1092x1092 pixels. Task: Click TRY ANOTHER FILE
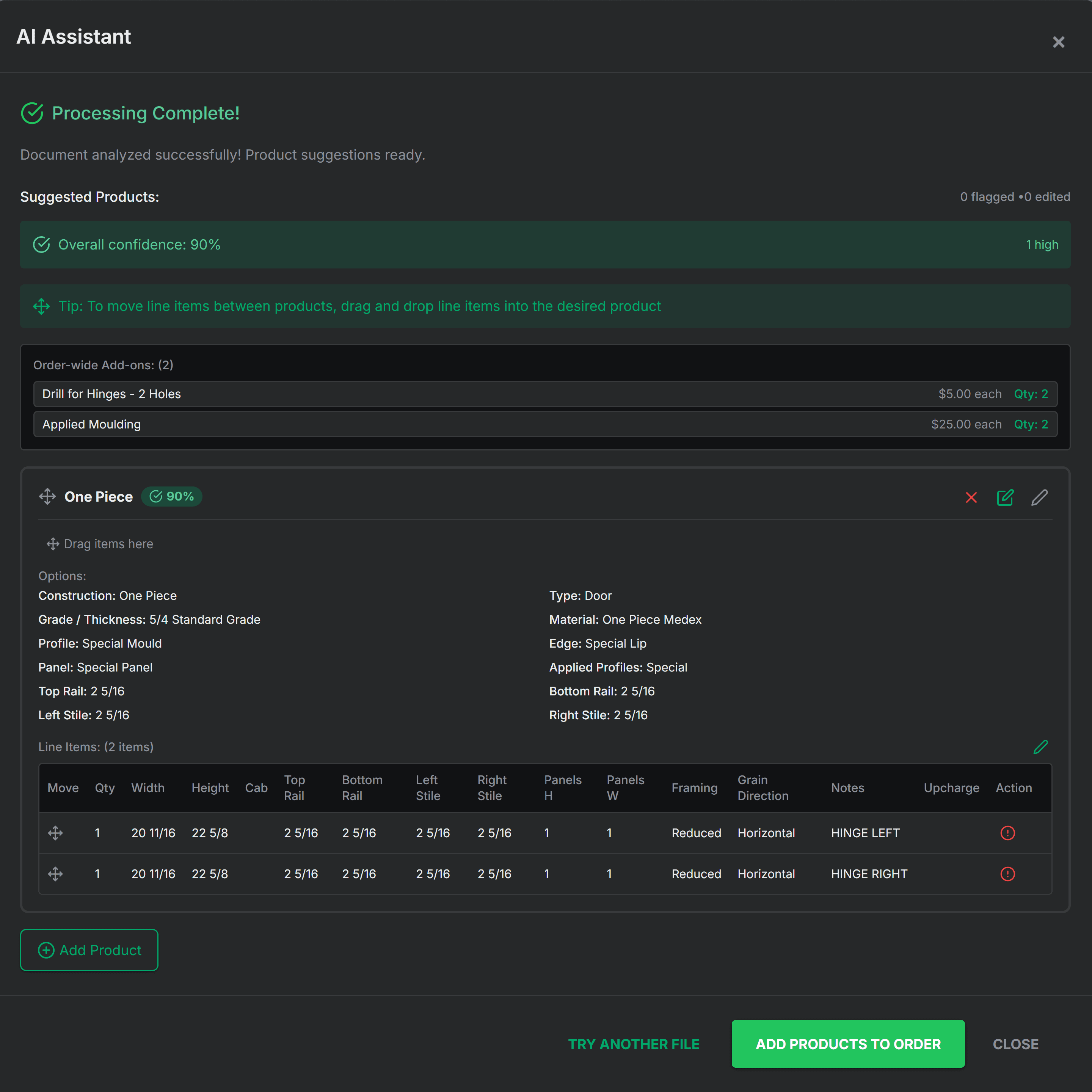[x=634, y=1044]
